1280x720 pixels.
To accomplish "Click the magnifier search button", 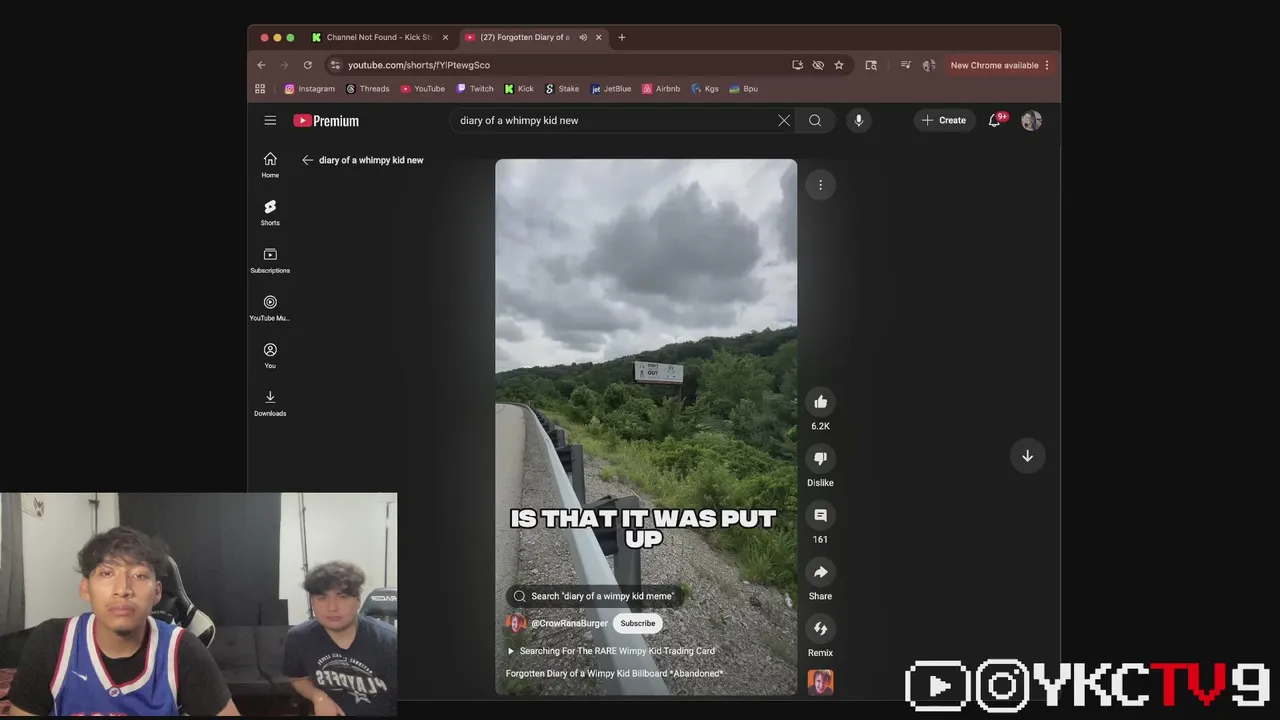I will click(815, 120).
